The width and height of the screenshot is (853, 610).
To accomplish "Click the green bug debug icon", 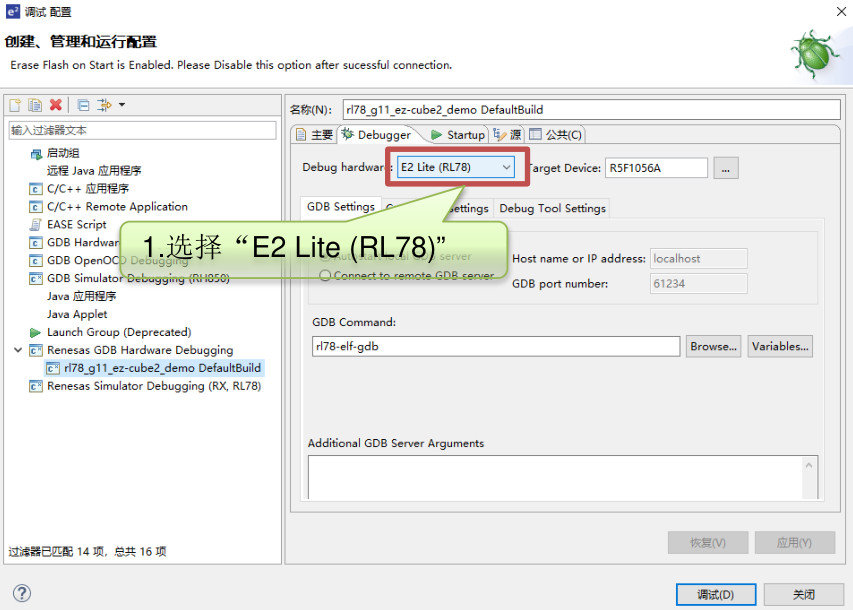I will (x=814, y=53).
